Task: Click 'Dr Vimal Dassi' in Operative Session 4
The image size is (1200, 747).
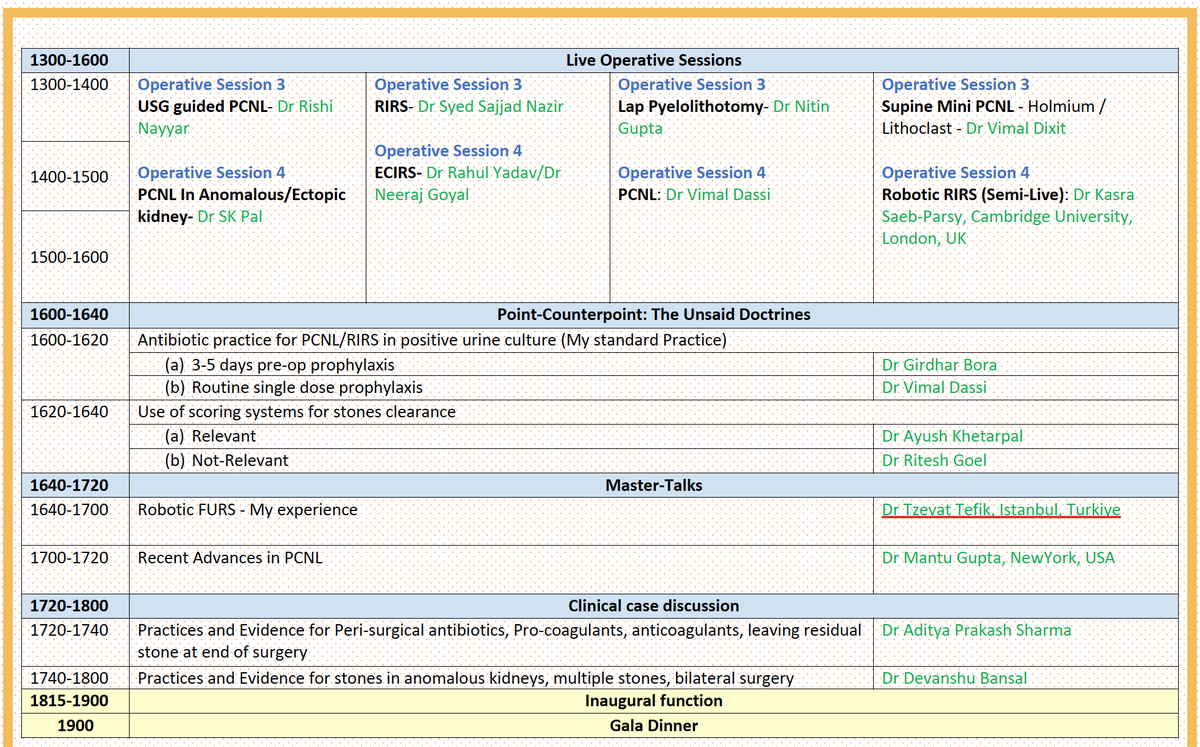Action: (718, 194)
